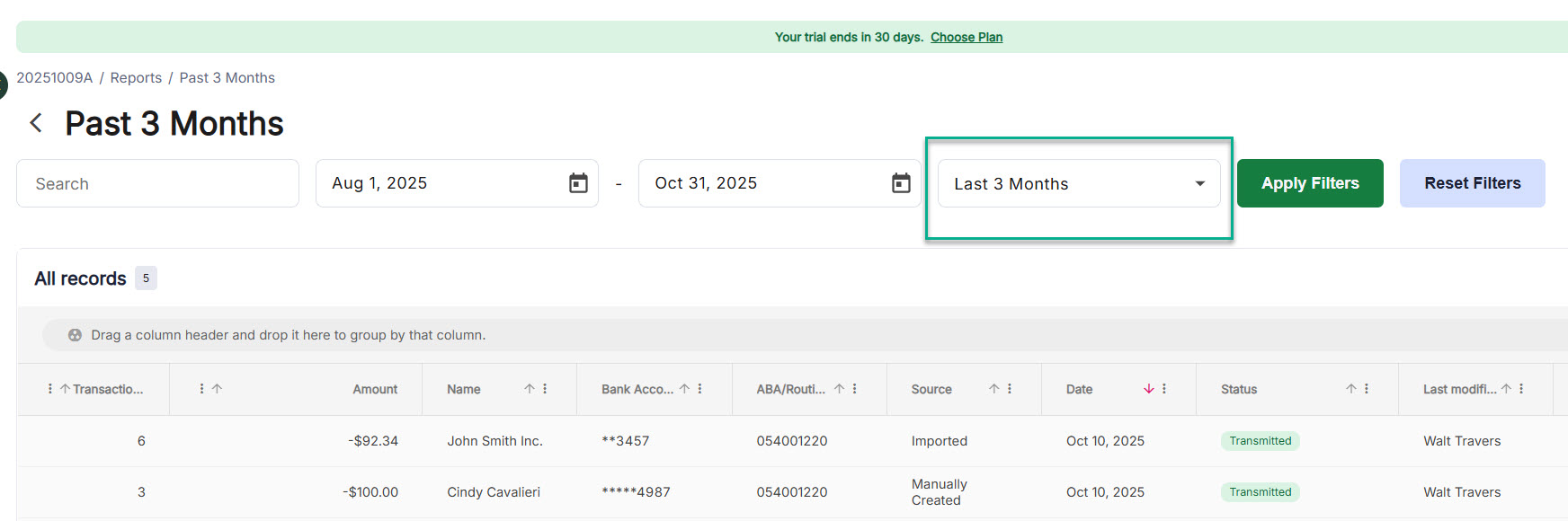Click the Reset Filters button

click(x=1472, y=183)
